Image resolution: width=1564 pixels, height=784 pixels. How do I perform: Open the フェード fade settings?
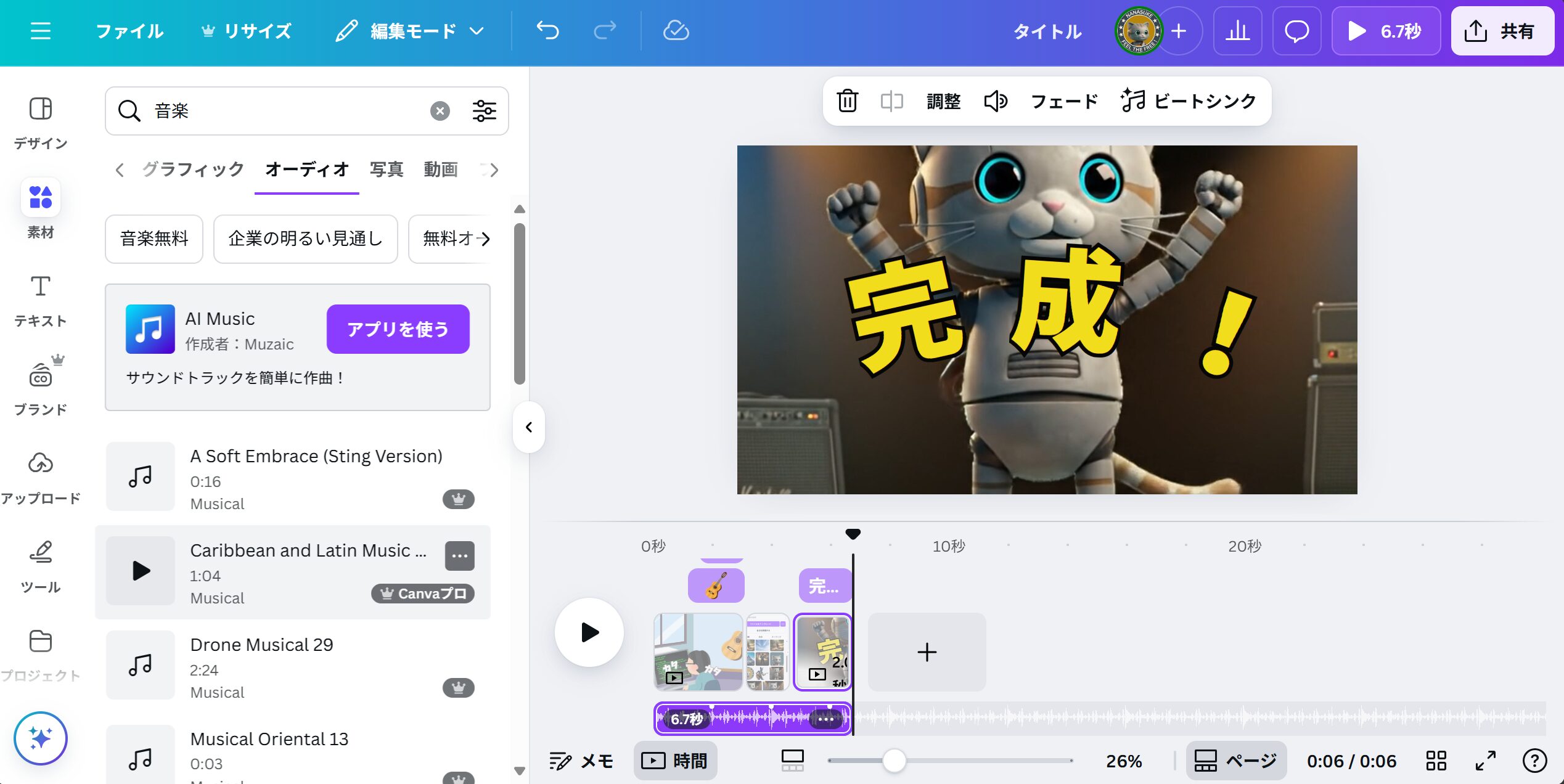click(1065, 101)
